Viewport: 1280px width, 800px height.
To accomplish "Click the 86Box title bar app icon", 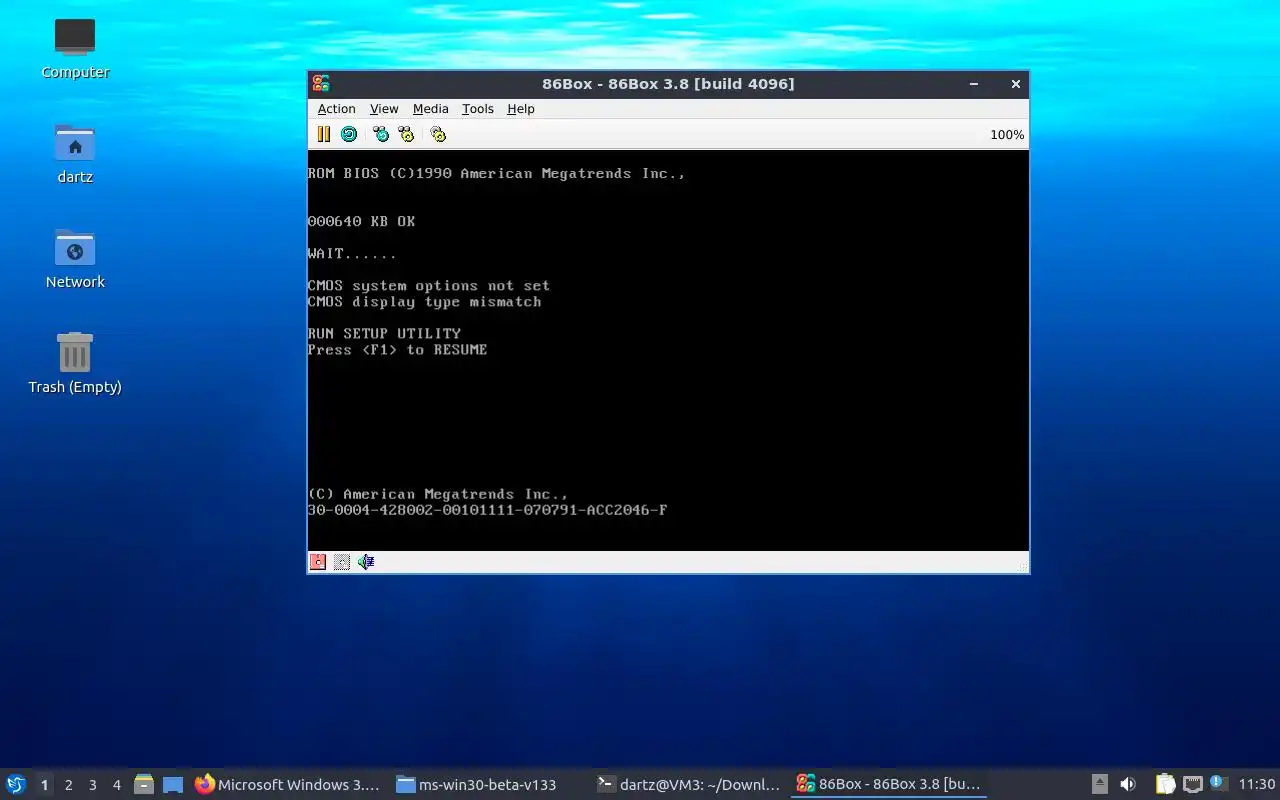I will pyautogui.click(x=320, y=84).
